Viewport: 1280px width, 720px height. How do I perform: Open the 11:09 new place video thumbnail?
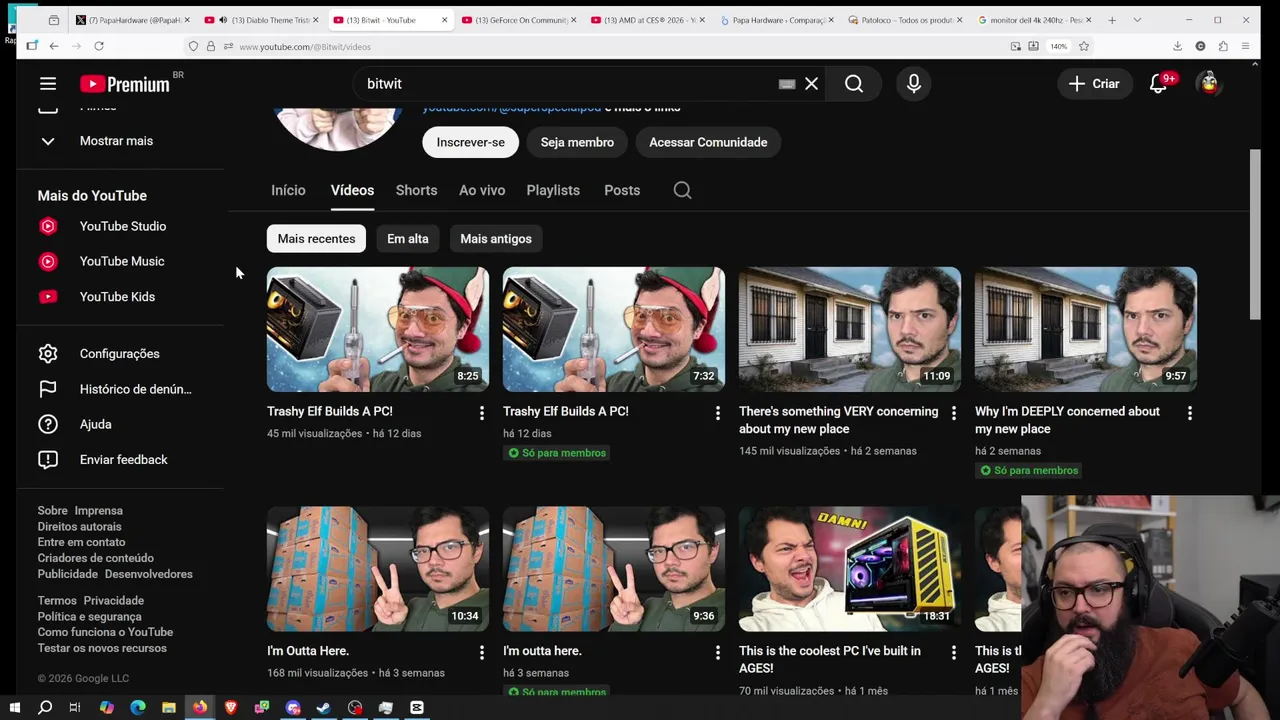tap(850, 329)
